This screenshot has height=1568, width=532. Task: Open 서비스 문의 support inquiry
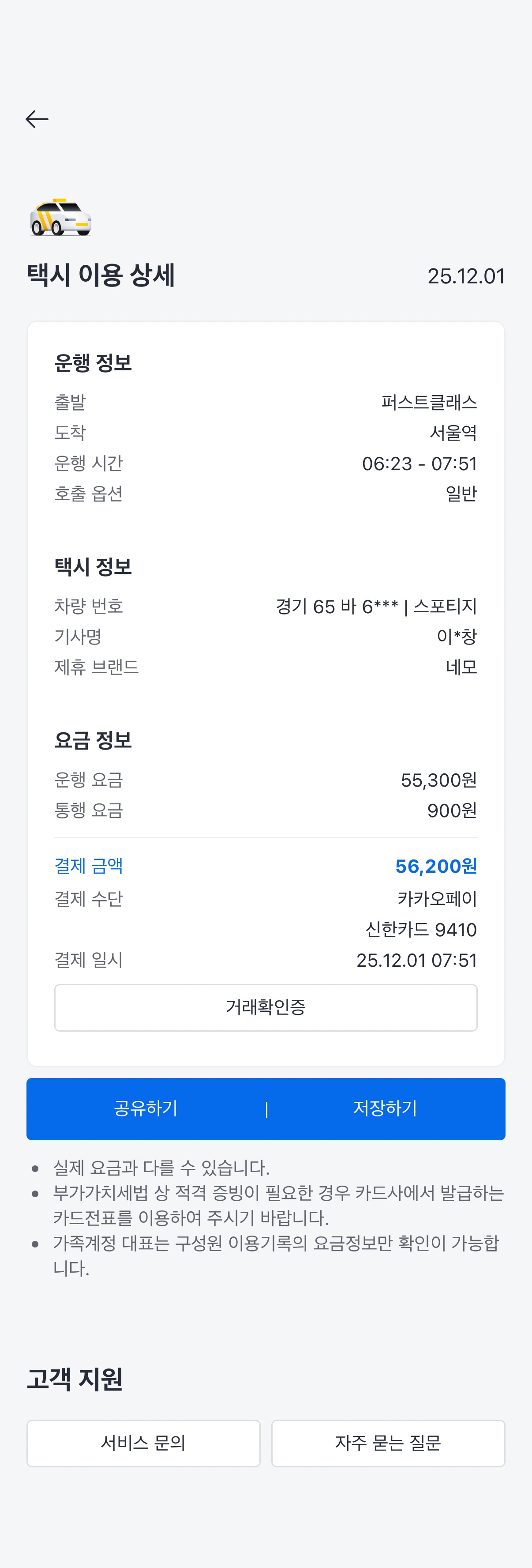[143, 1443]
